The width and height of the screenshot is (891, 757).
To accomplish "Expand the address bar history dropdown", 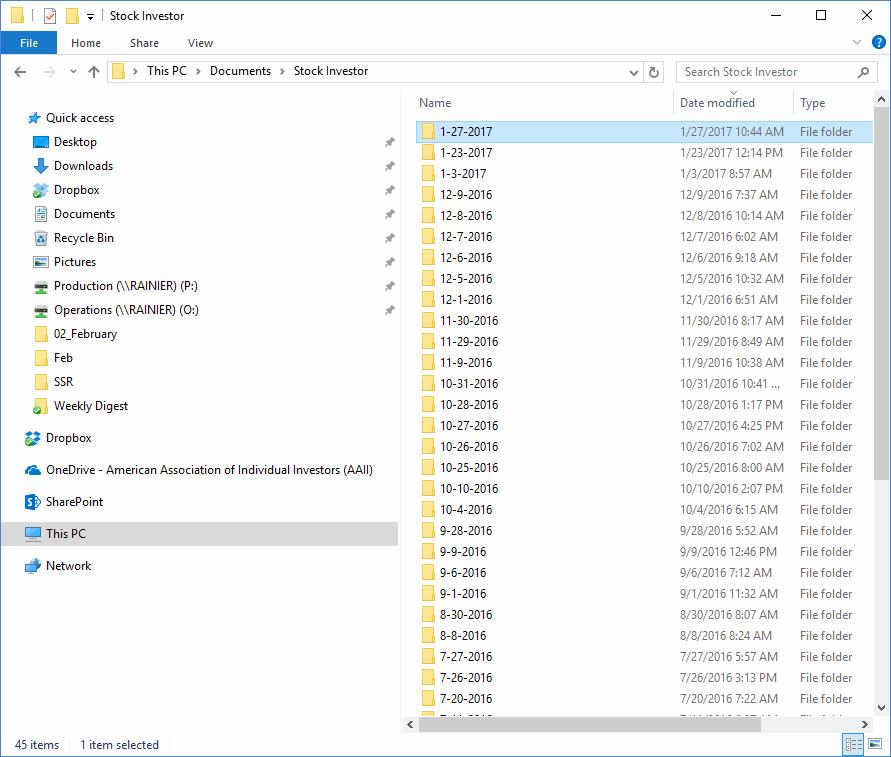I will click(x=634, y=71).
